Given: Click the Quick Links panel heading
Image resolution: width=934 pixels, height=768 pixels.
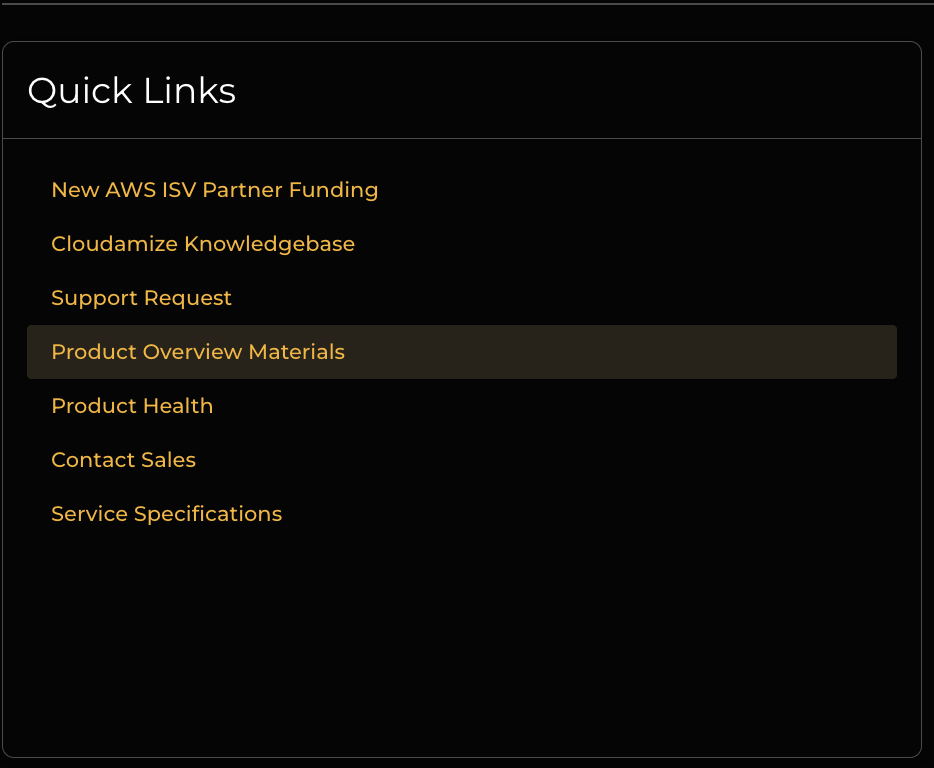Looking at the screenshot, I should pos(131,91).
